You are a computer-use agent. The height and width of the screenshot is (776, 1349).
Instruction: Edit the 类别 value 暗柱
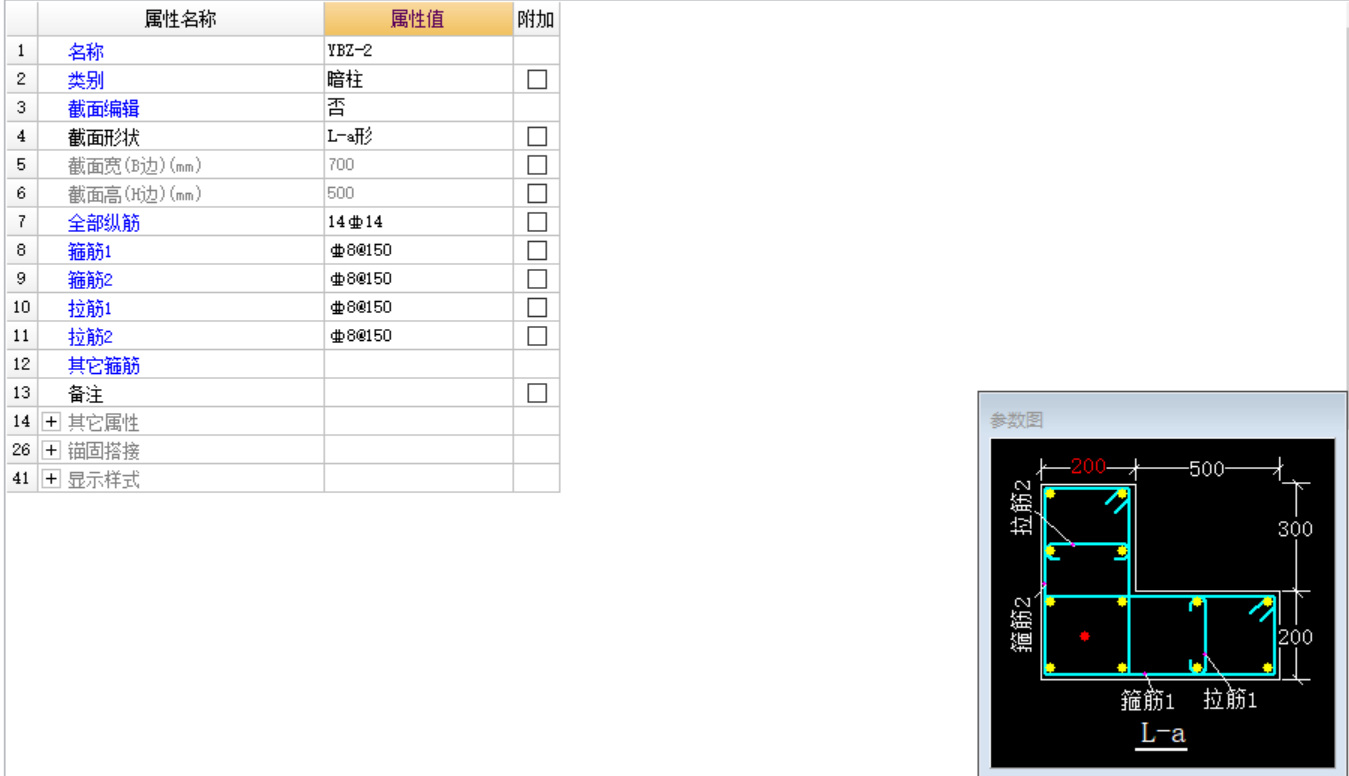click(419, 80)
